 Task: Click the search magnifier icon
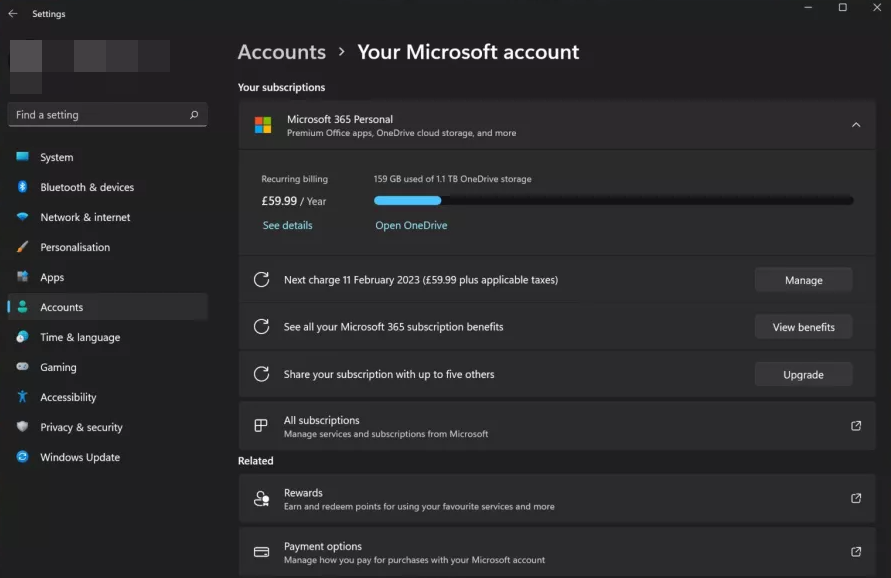[x=194, y=115]
